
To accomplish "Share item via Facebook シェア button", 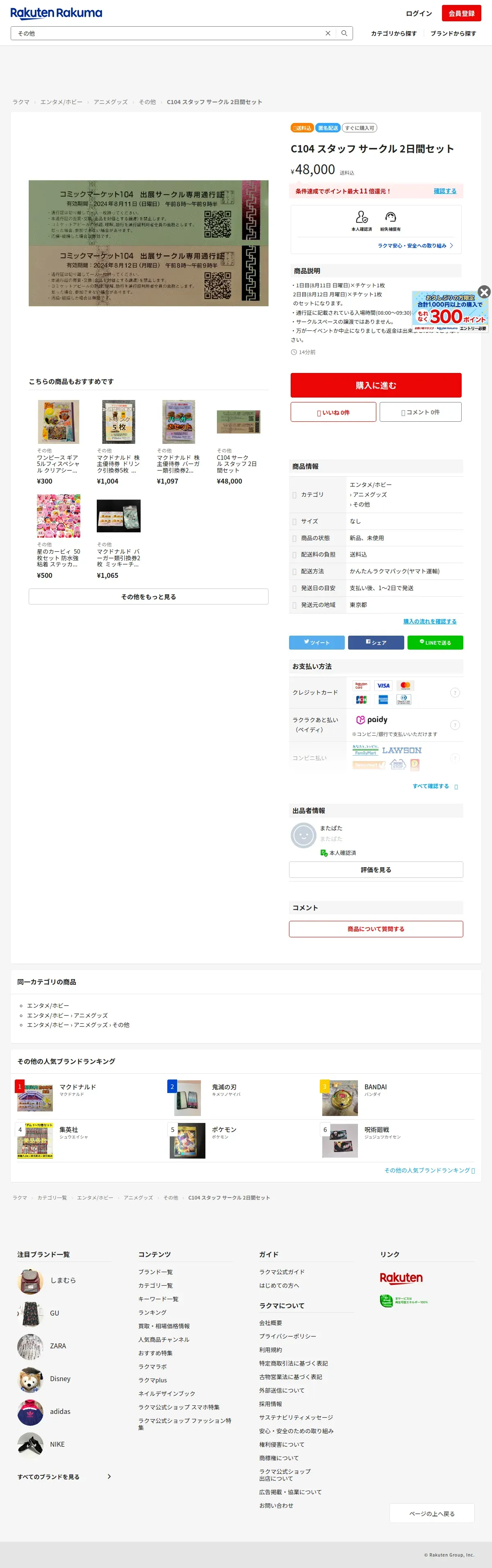I will 376,642.
